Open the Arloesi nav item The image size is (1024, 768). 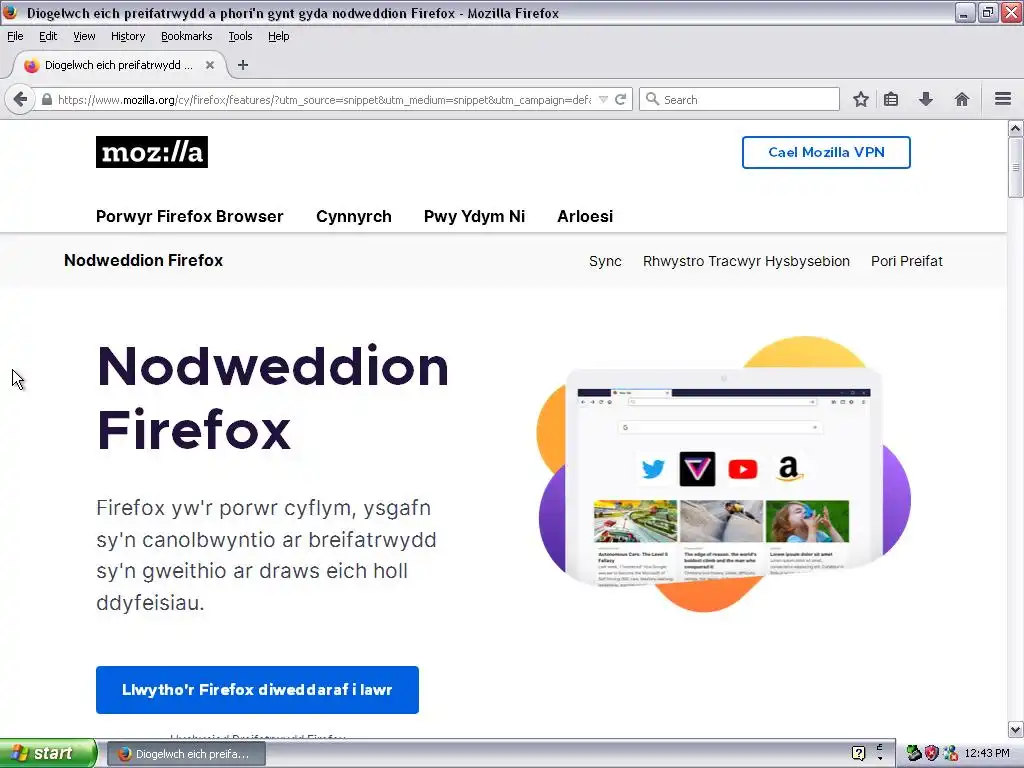[x=585, y=216]
